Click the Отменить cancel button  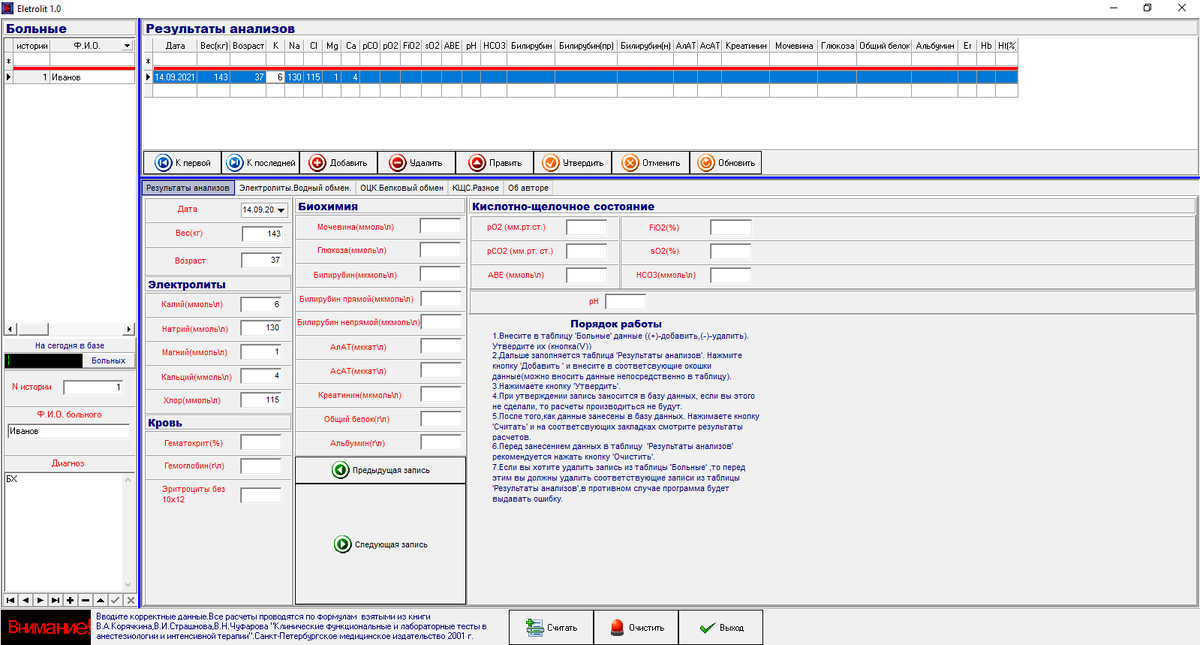[650, 162]
